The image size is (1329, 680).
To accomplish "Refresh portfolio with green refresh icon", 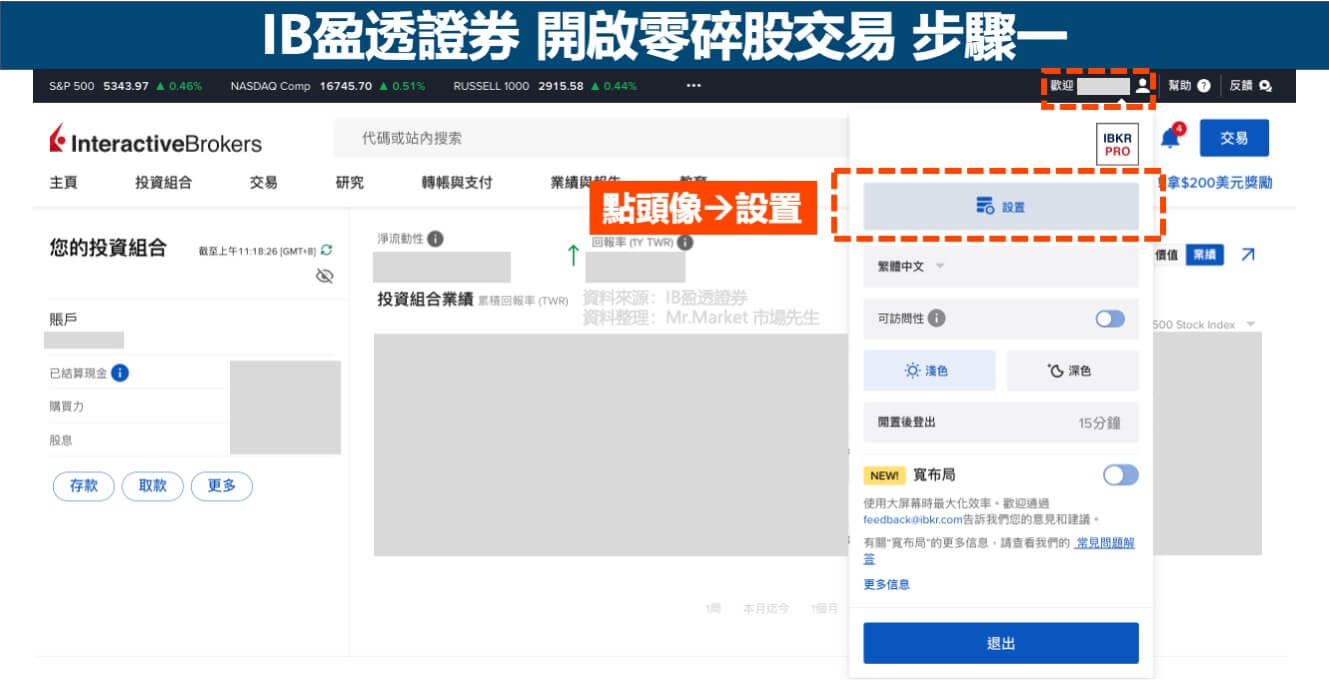I will pyautogui.click(x=326, y=250).
